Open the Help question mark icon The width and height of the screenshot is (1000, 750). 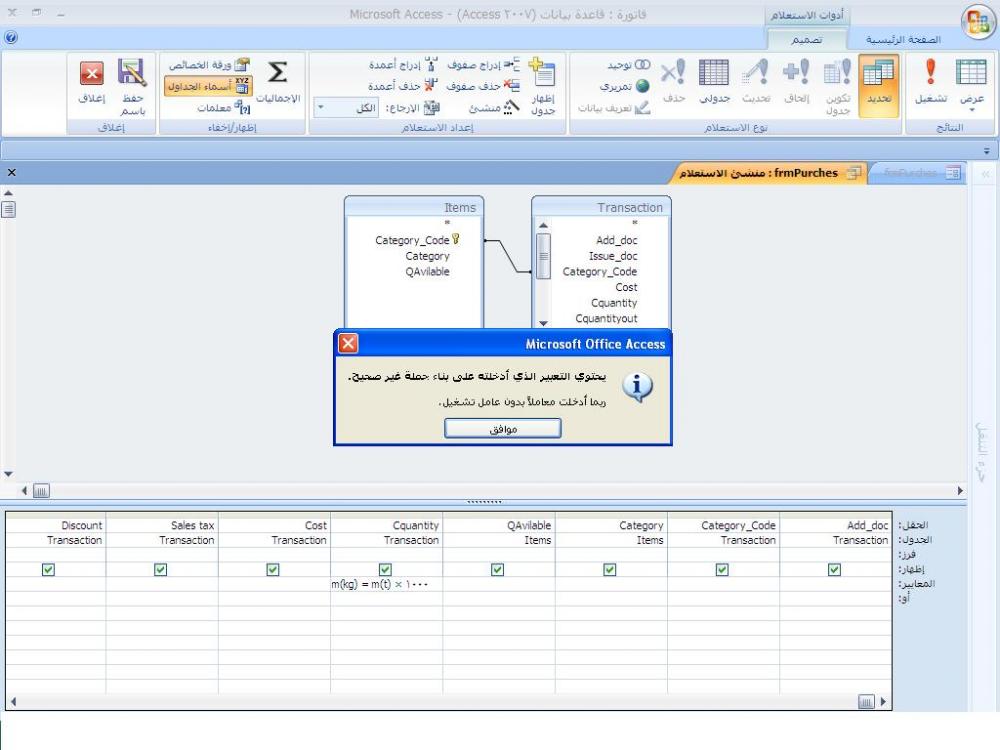(x=10, y=38)
